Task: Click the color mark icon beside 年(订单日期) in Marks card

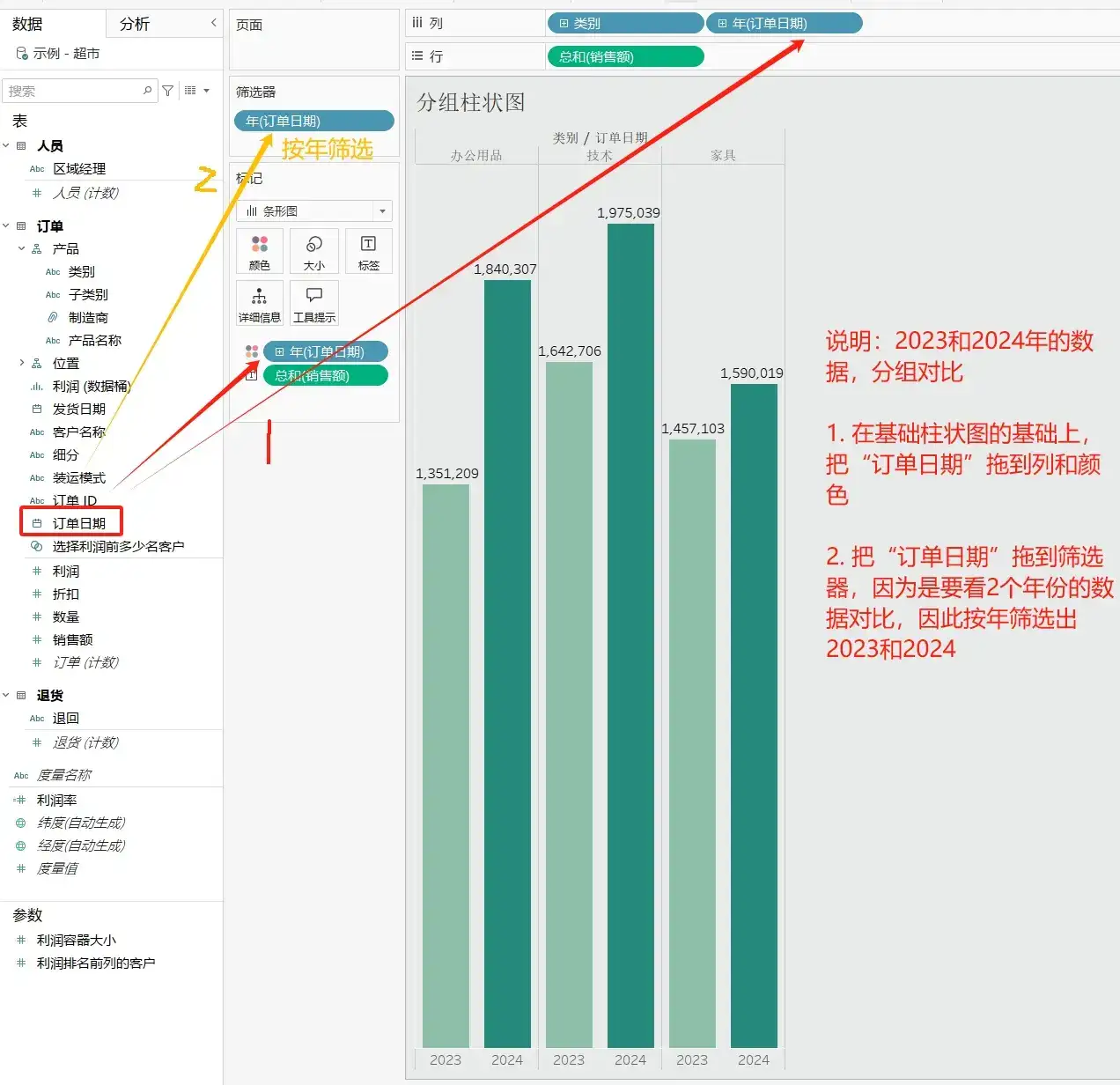Action: pos(253,351)
